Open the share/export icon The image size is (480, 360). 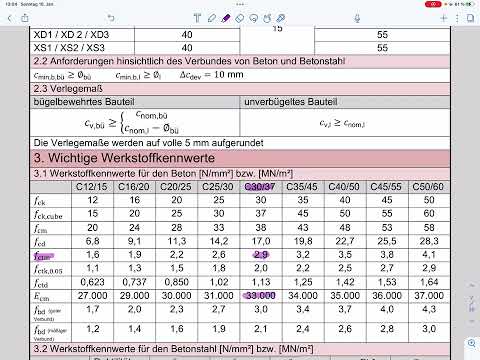25,18
